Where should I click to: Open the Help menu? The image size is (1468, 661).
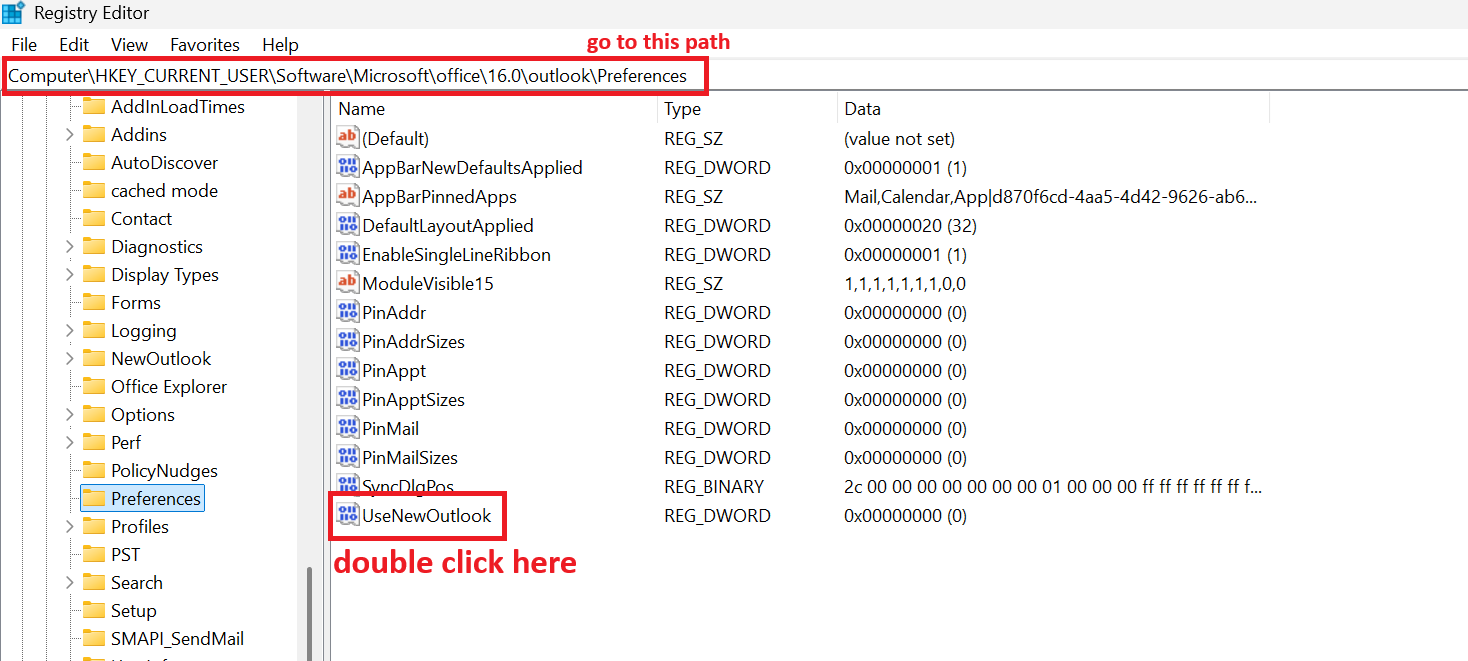point(280,44)
